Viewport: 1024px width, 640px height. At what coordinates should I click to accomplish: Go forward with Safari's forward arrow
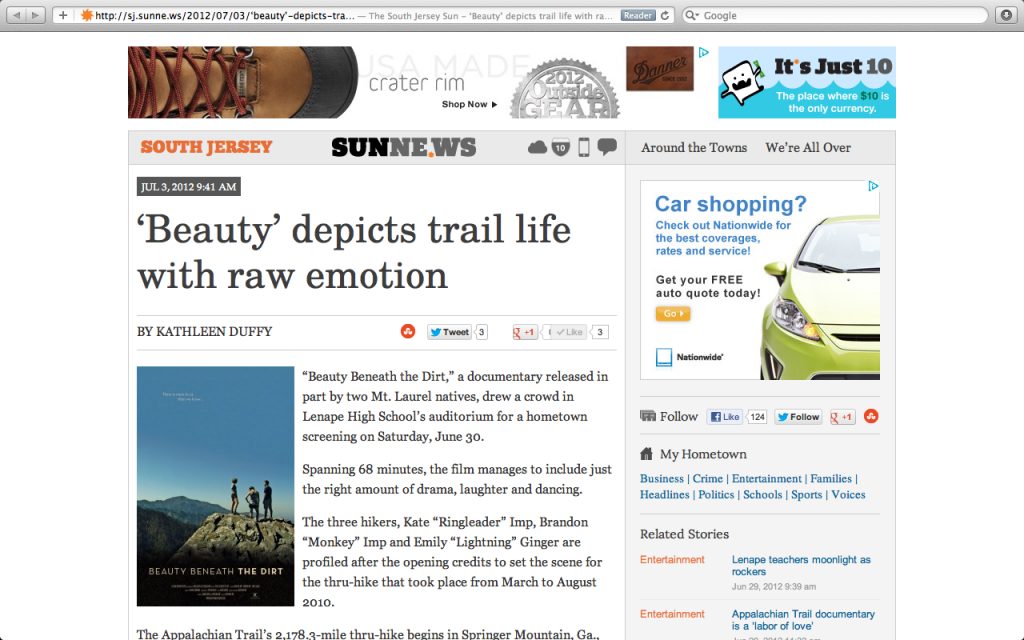(36, 15)
